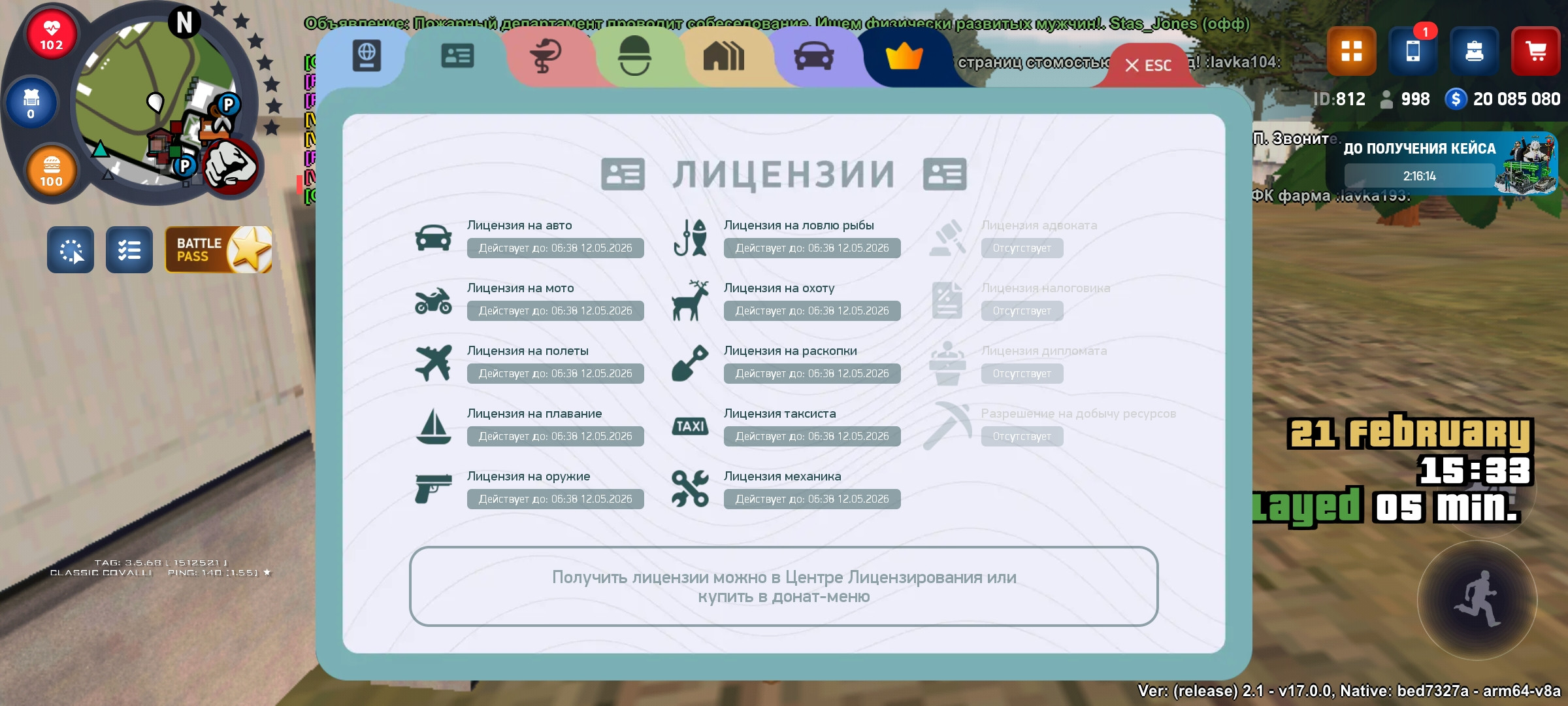Open the red shopping cart store
The height and width of the screenshot is (706, 1568).
(x=1535, y=51)
